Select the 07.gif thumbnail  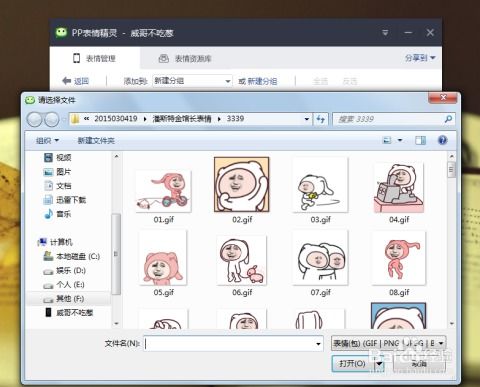pyautogui.click(x=320, y=258)
